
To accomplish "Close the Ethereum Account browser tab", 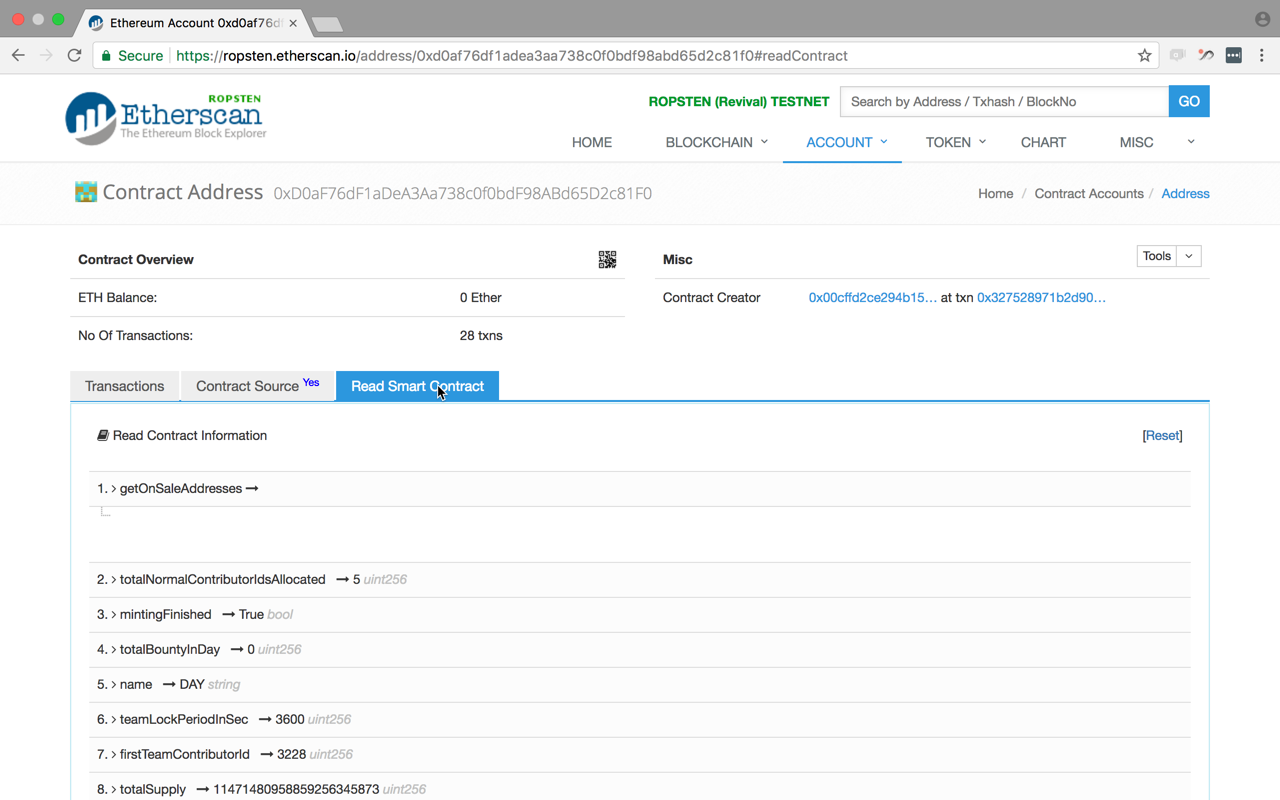I will 293,22.
